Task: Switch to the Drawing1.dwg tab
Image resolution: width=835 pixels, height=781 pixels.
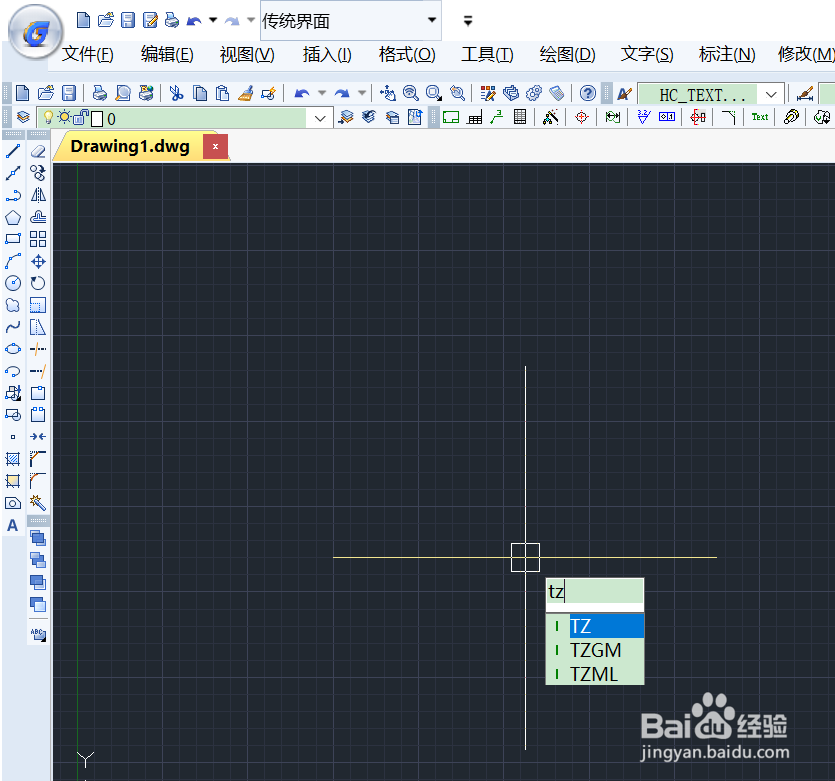Action: click(x=130, y=146)
